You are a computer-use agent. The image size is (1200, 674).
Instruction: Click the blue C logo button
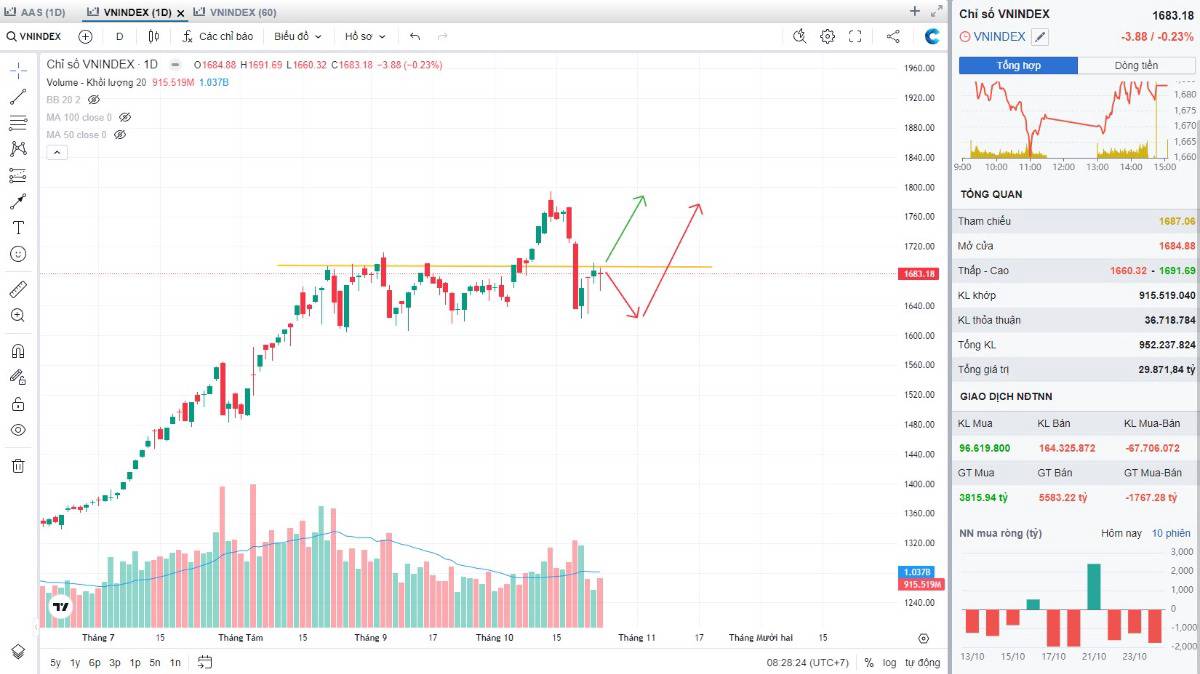click(932, 36)
